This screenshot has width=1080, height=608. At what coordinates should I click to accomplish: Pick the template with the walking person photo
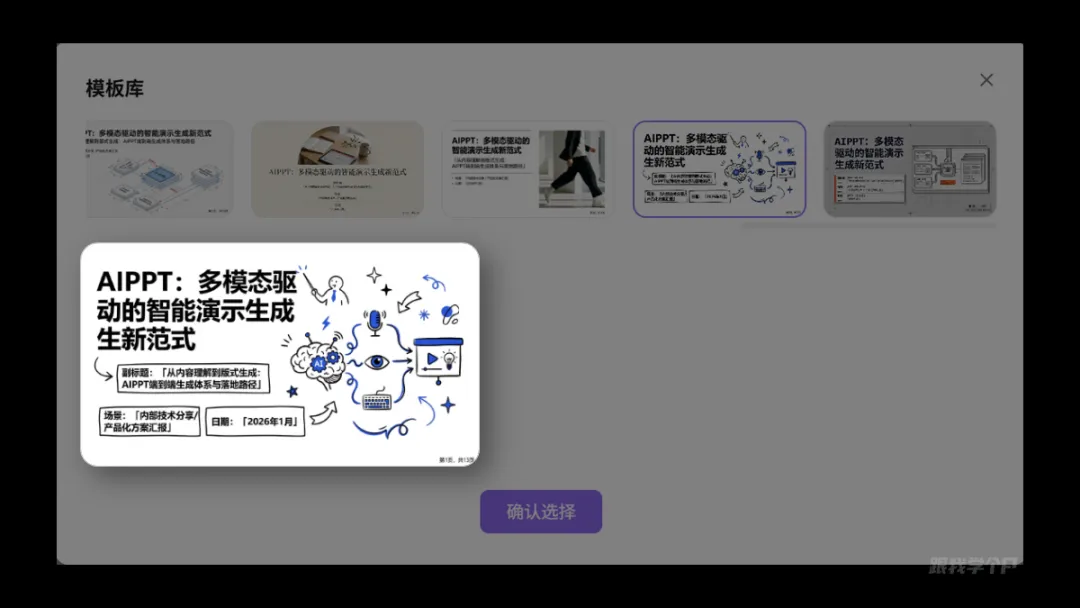(x=528, y=169)
